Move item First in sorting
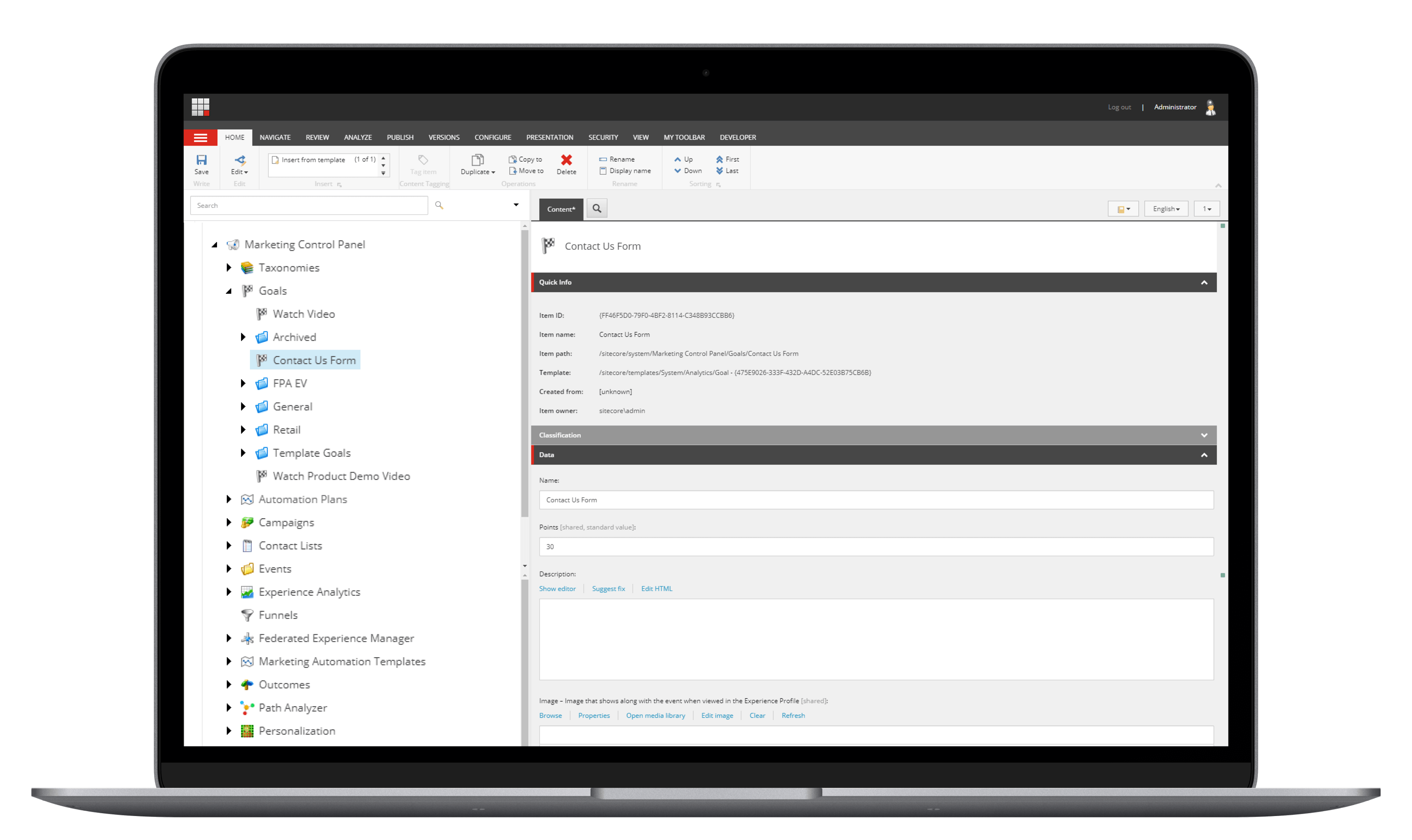 (x=727, y=159)
